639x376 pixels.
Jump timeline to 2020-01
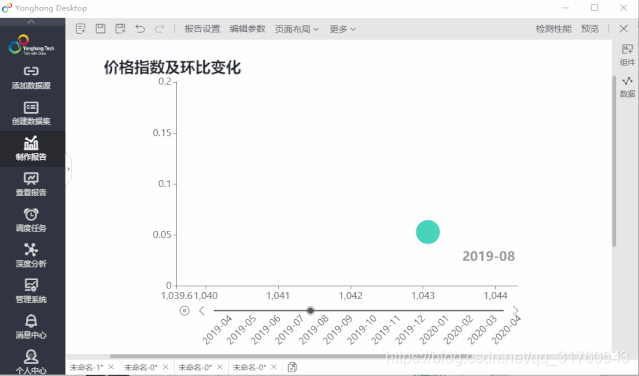[434, 330]
